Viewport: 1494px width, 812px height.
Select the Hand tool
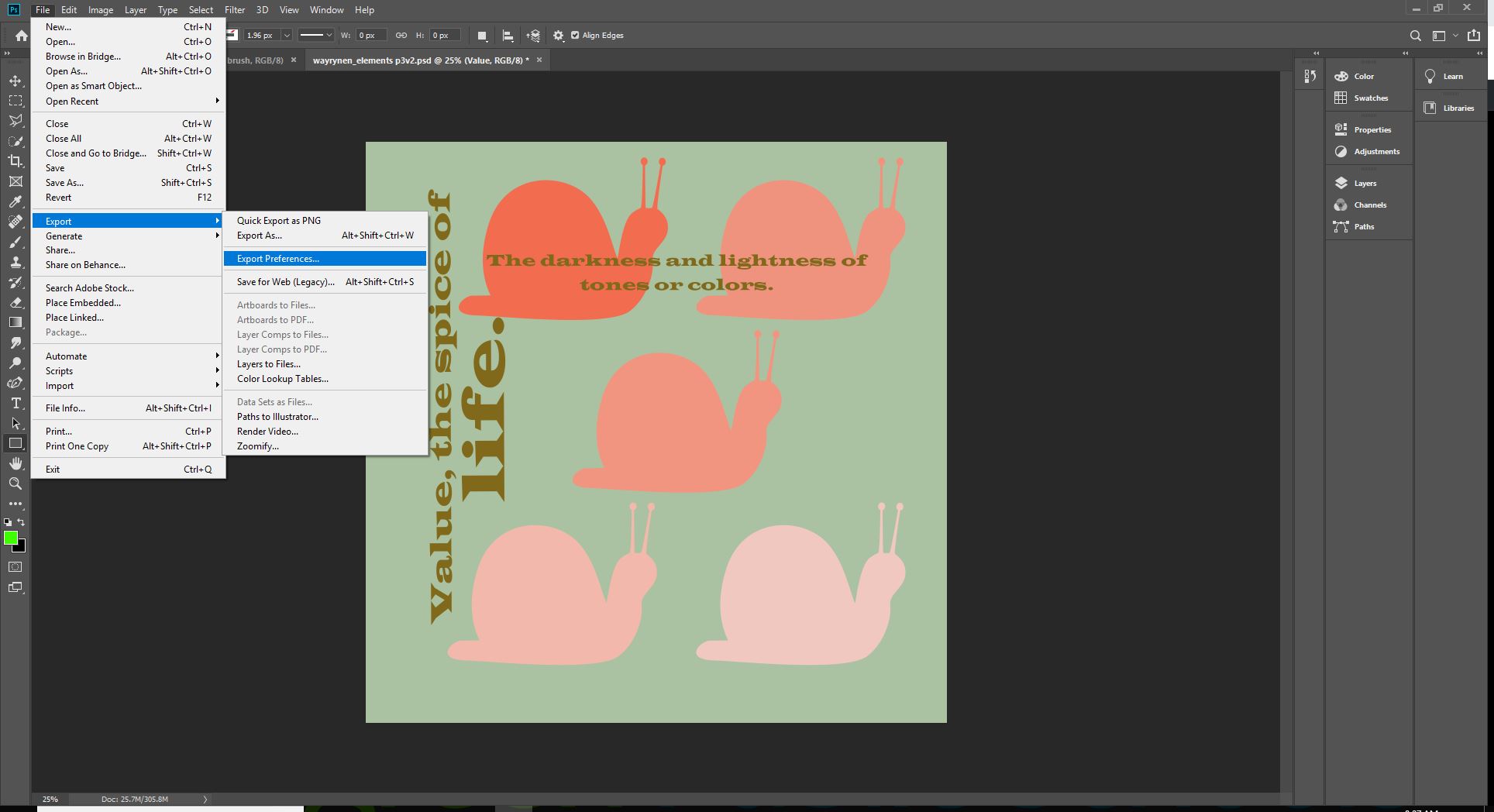pos(15,463)
